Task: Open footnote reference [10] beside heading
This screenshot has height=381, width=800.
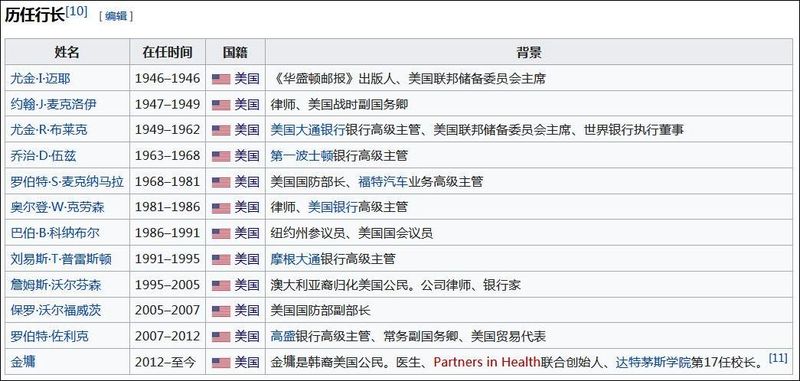Action: pos(77,11)
